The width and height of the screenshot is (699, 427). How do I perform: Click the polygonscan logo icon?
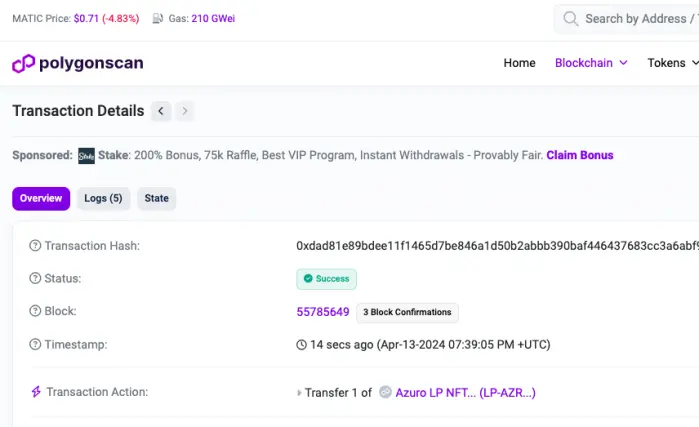tap(23, 63)
